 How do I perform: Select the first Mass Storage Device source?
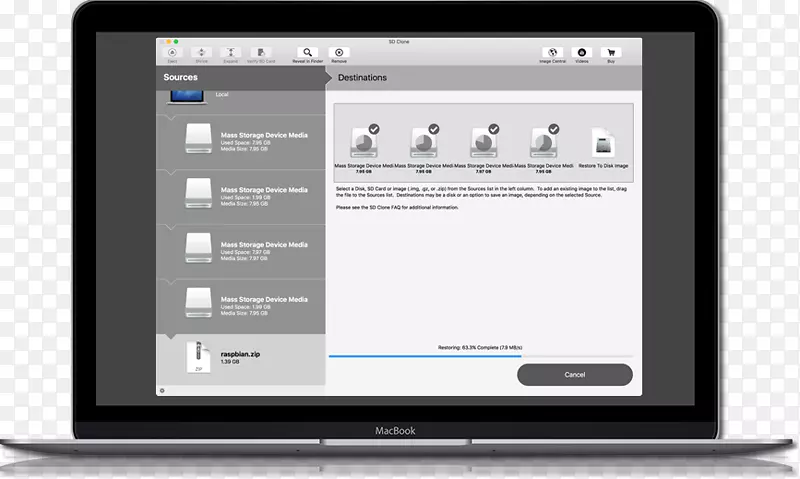click(x=240, y=140)
